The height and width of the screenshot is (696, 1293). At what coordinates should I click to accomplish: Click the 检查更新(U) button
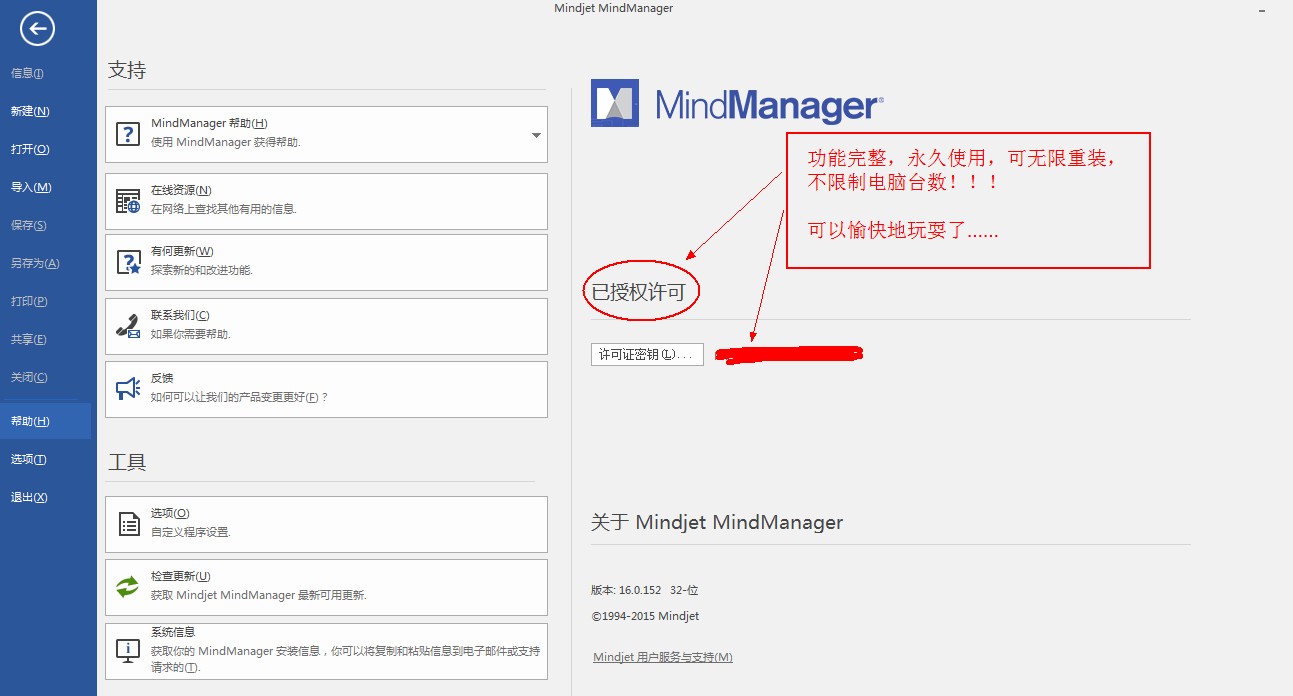click(x=326, y=587)
